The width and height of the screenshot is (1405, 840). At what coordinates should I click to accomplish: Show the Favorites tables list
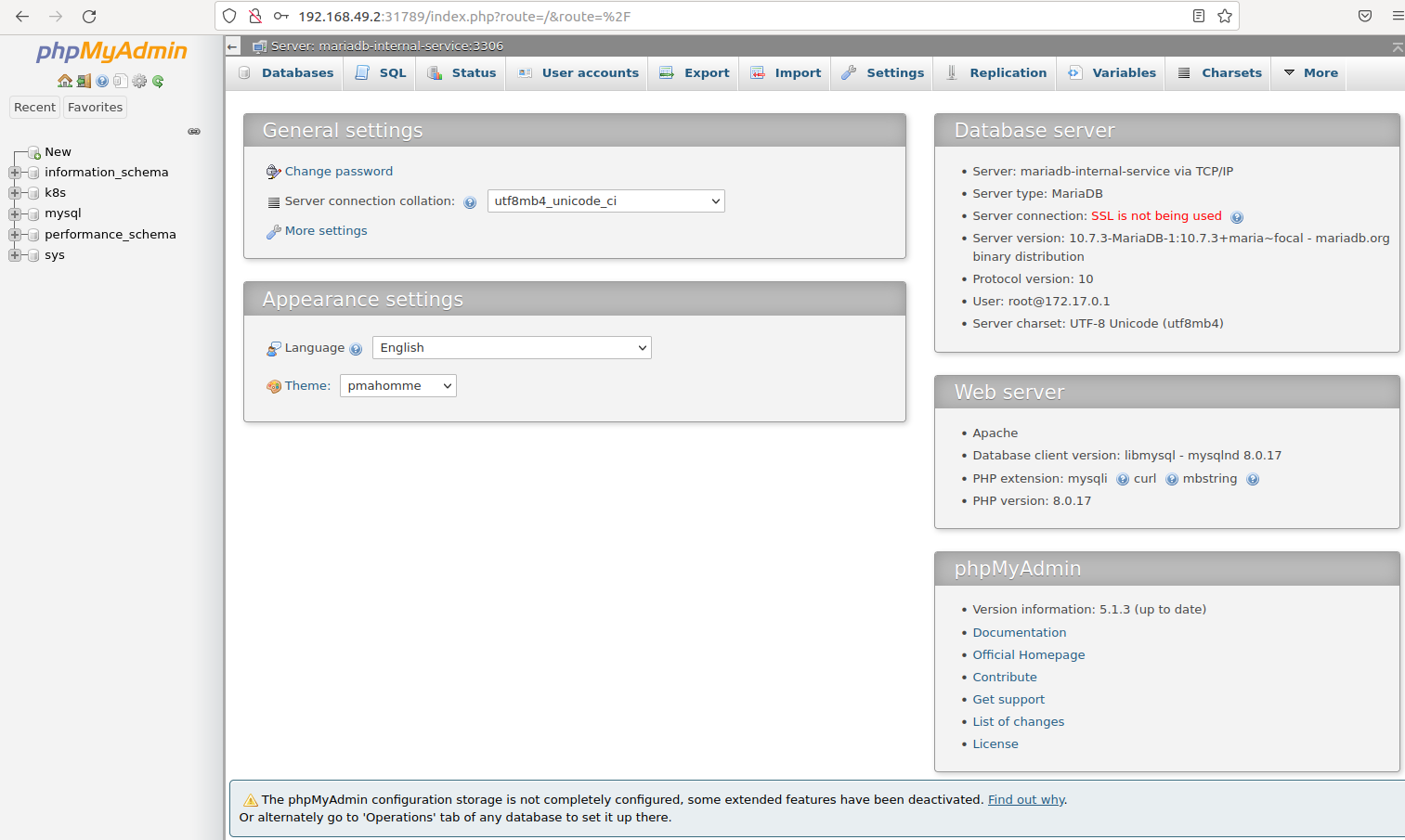(x=95, y=108)
